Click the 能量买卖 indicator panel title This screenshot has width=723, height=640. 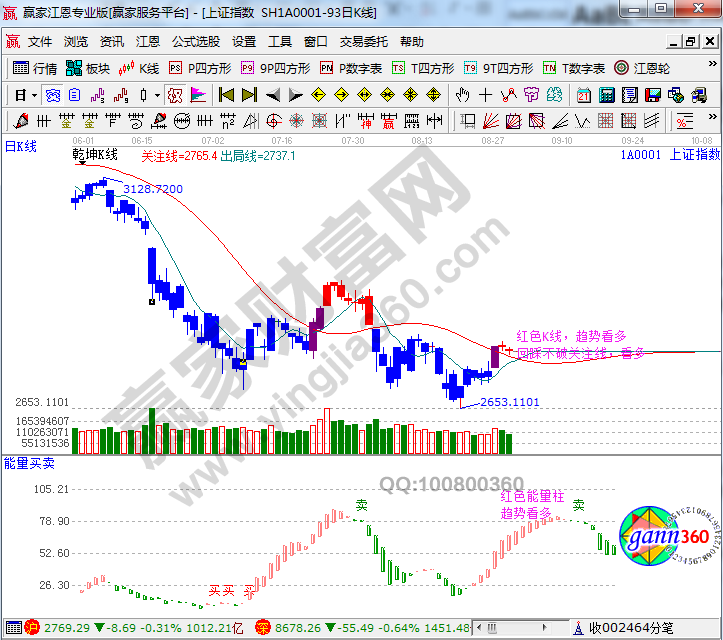pos(30,464)
